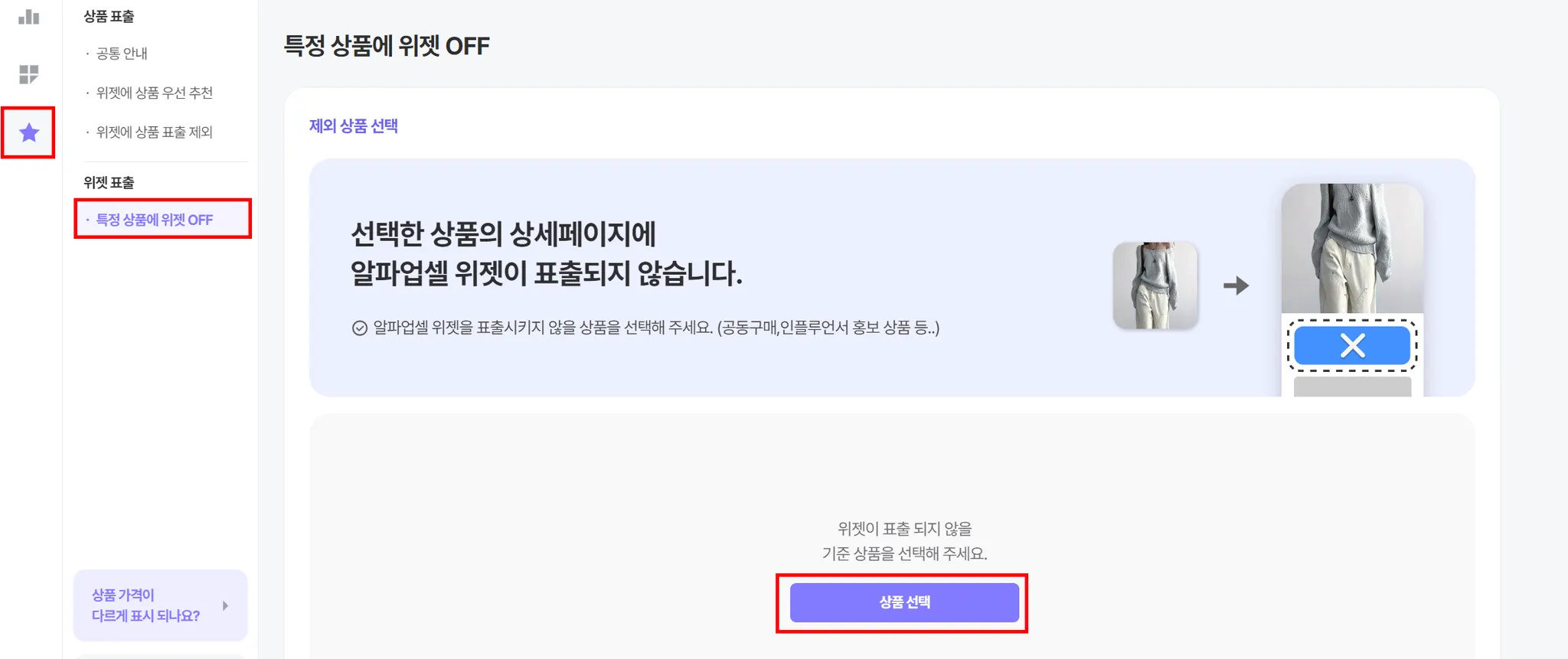This screenshot has width=1568, height=659.
Task: Click the 상품 표출 section header
Action: tap(109, 16)
